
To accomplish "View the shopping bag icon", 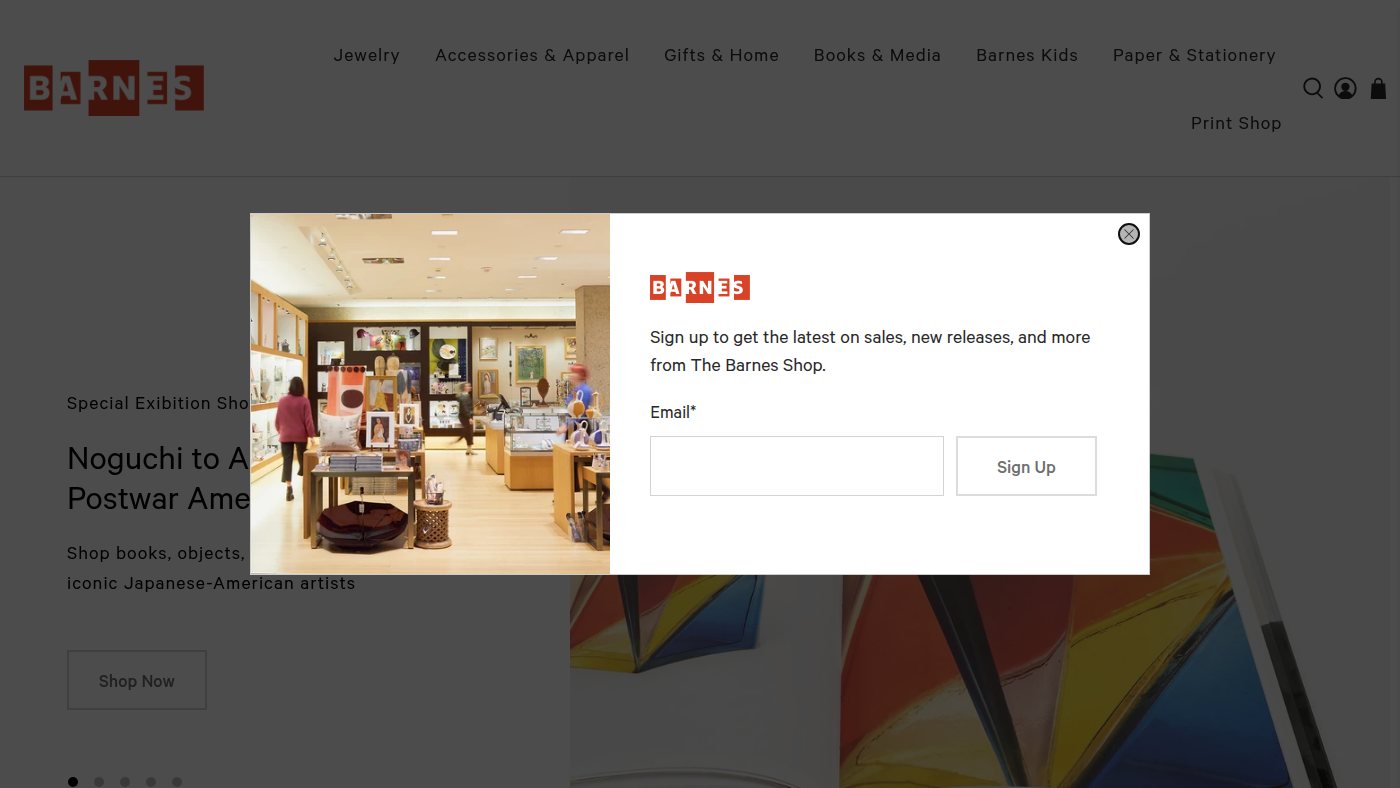I will 1378,88.
